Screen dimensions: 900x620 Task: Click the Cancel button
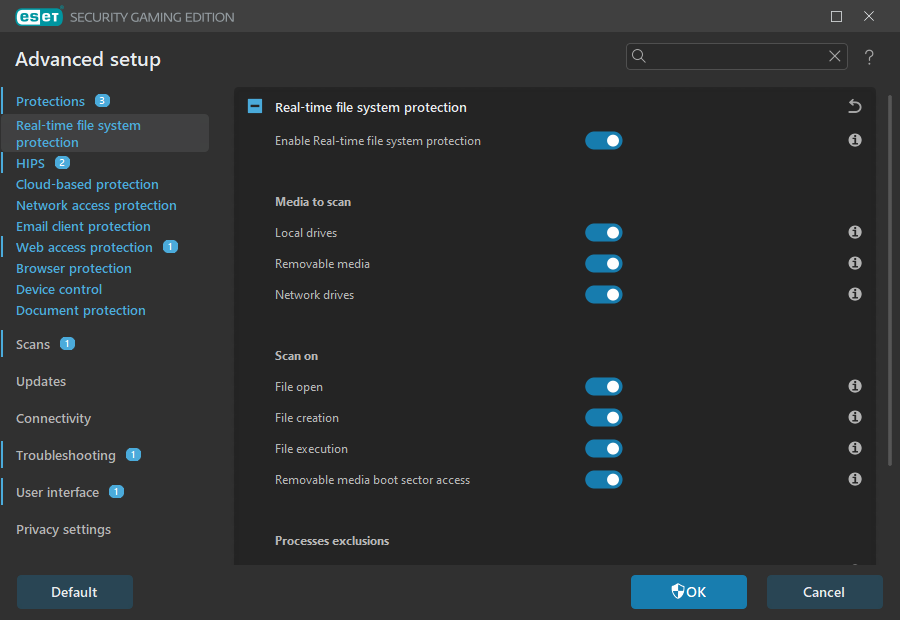824,592
